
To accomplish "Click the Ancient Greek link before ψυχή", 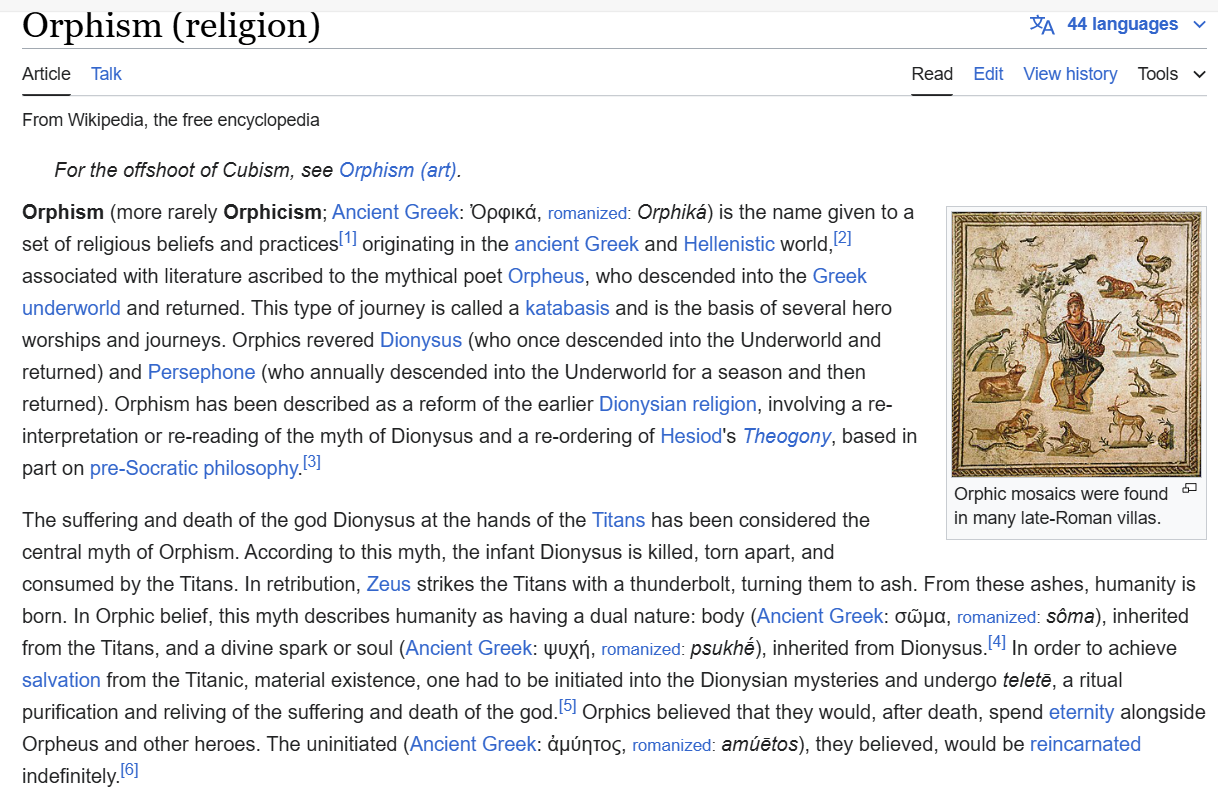I will pyautogui.click(x=469, y=648).
